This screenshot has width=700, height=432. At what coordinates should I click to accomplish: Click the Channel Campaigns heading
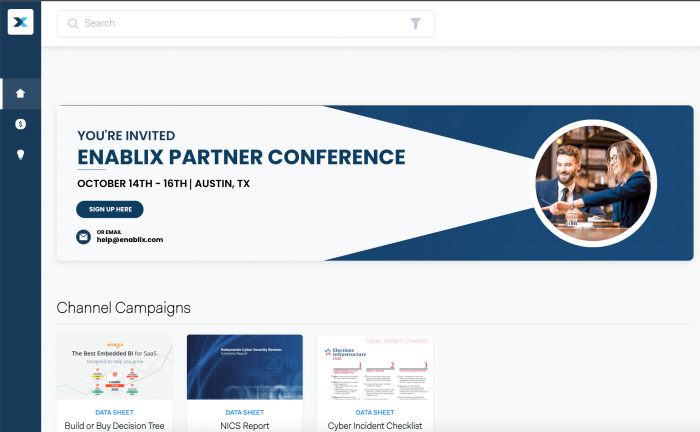pyautogui.click(x=124, y=308)
